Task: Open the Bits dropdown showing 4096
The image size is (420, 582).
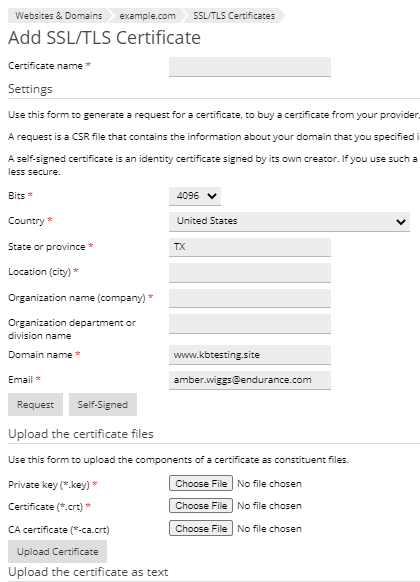Action: tap(195, 196)
